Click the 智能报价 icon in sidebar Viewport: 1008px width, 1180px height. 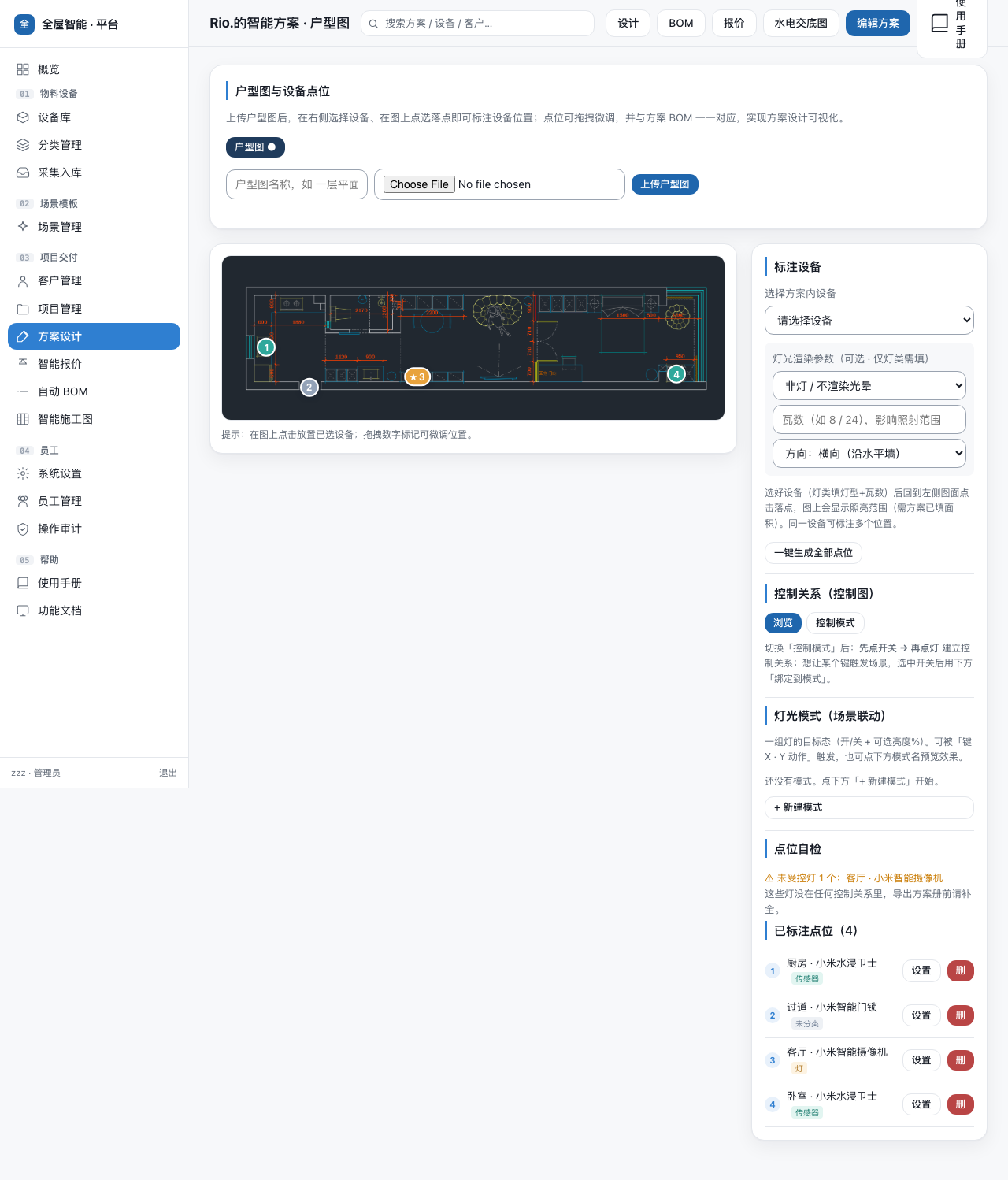23,363
